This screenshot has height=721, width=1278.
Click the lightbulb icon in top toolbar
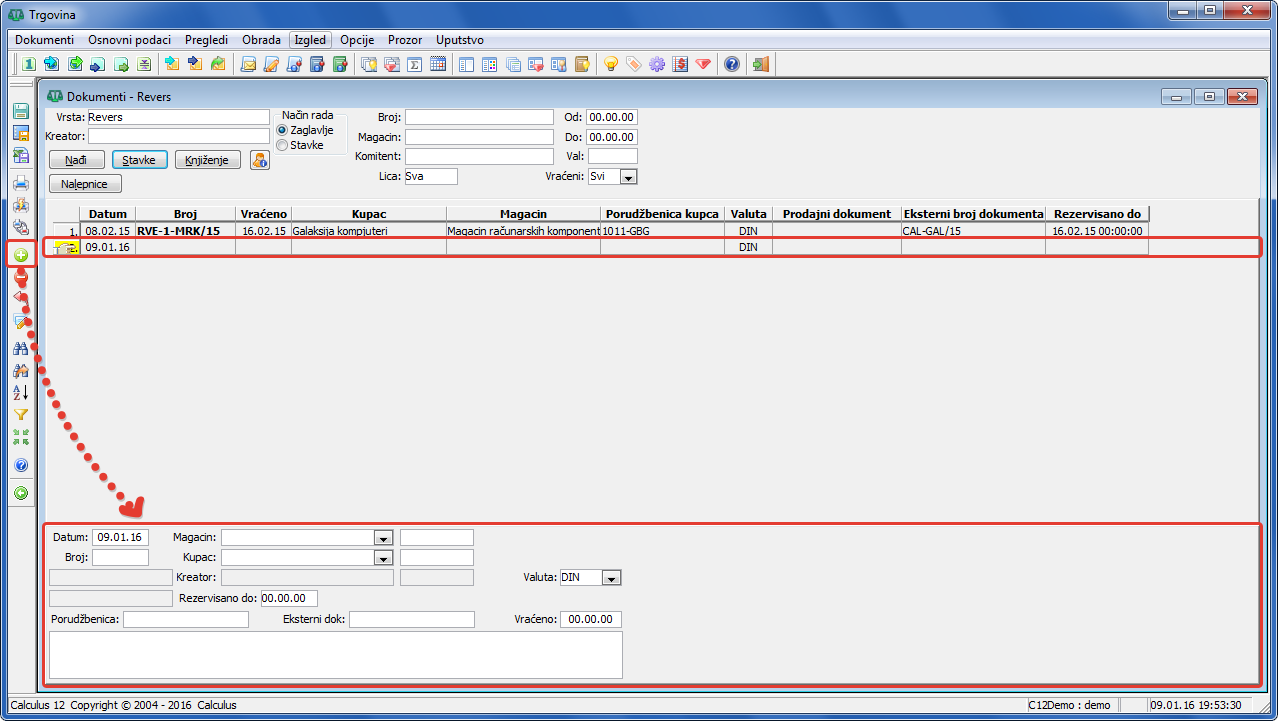[x=610, y=64]
